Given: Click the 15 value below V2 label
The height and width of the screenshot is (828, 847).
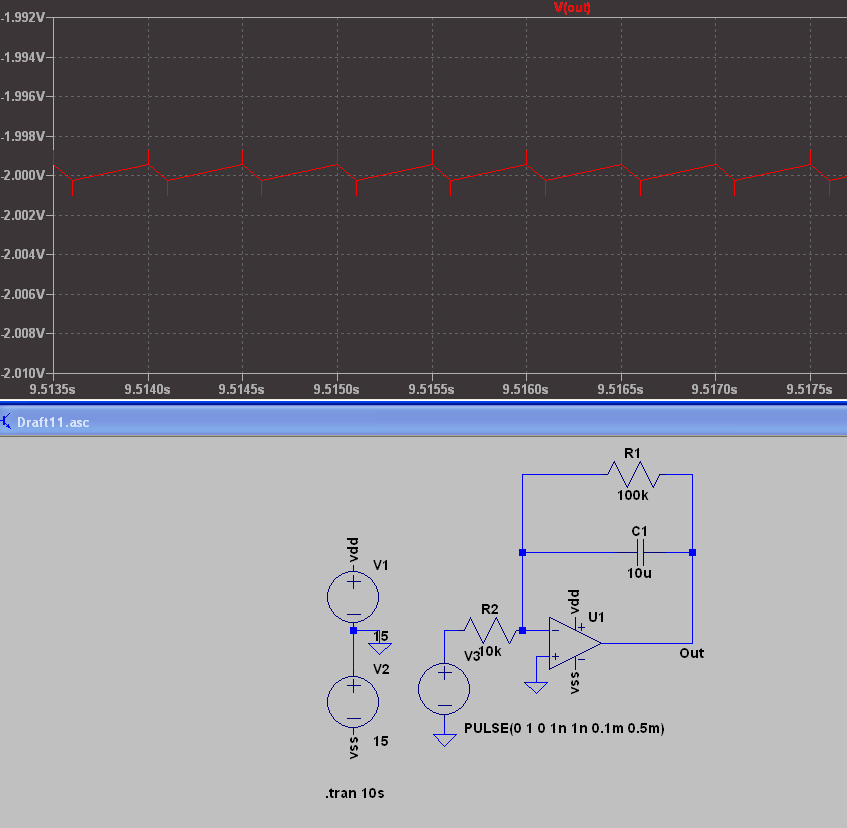Looking at the screenshot, I should (381, 741).
